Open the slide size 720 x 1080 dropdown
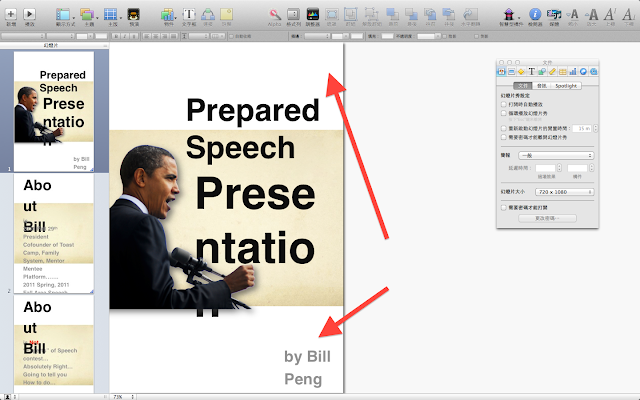 click(564, 192)
